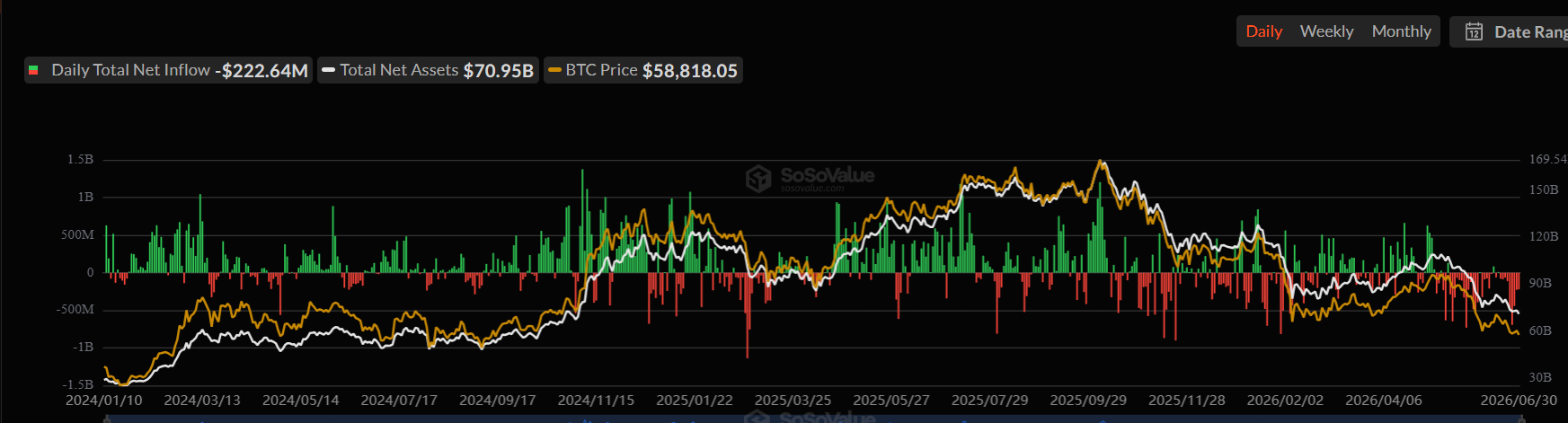This screenshot has height=423, width=1568.
Task: Click the 2024/01/10 date label
Action: [104, 400]
